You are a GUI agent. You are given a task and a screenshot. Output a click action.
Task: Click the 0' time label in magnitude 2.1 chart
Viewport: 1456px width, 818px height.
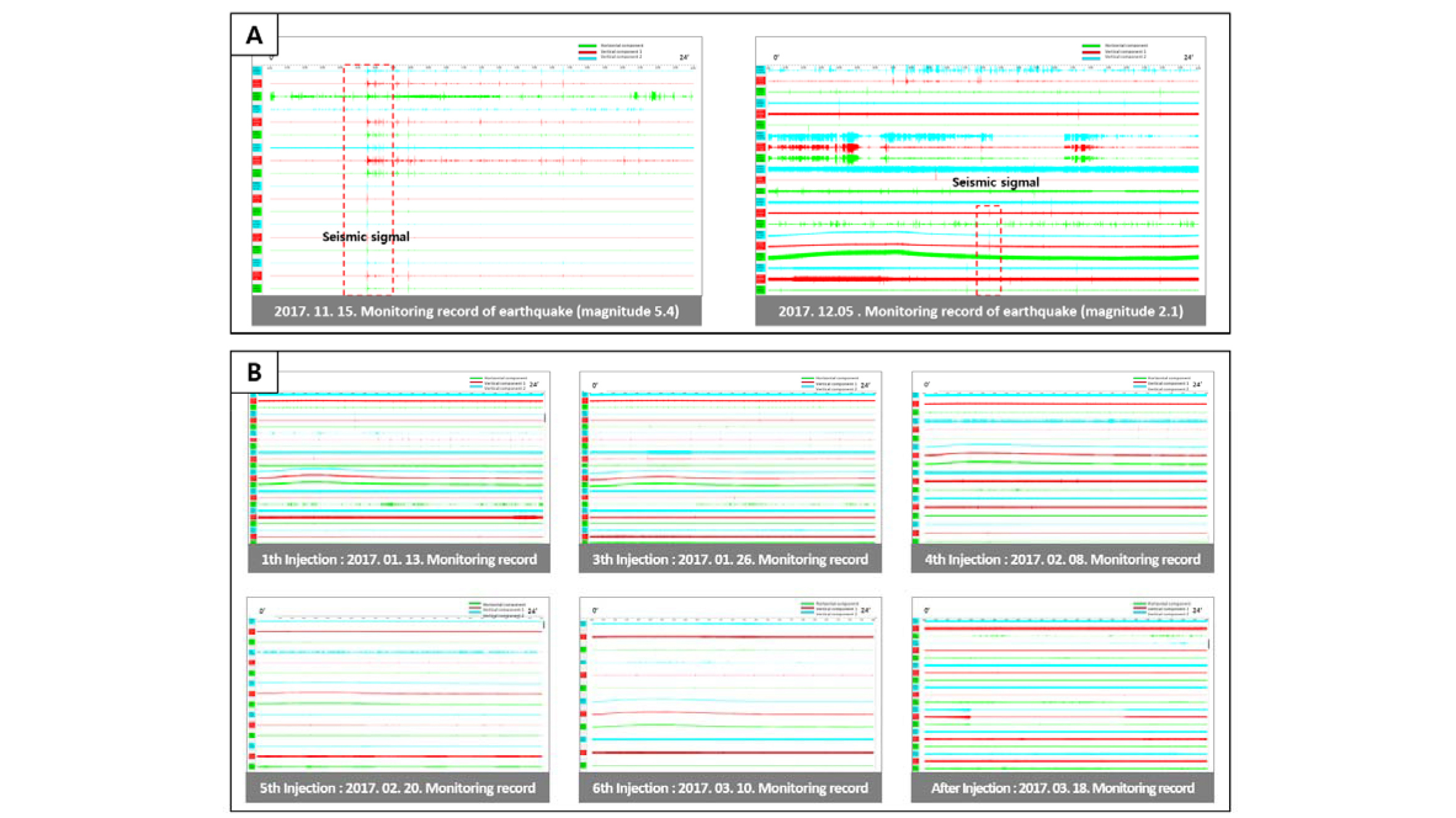pos(775,57)
